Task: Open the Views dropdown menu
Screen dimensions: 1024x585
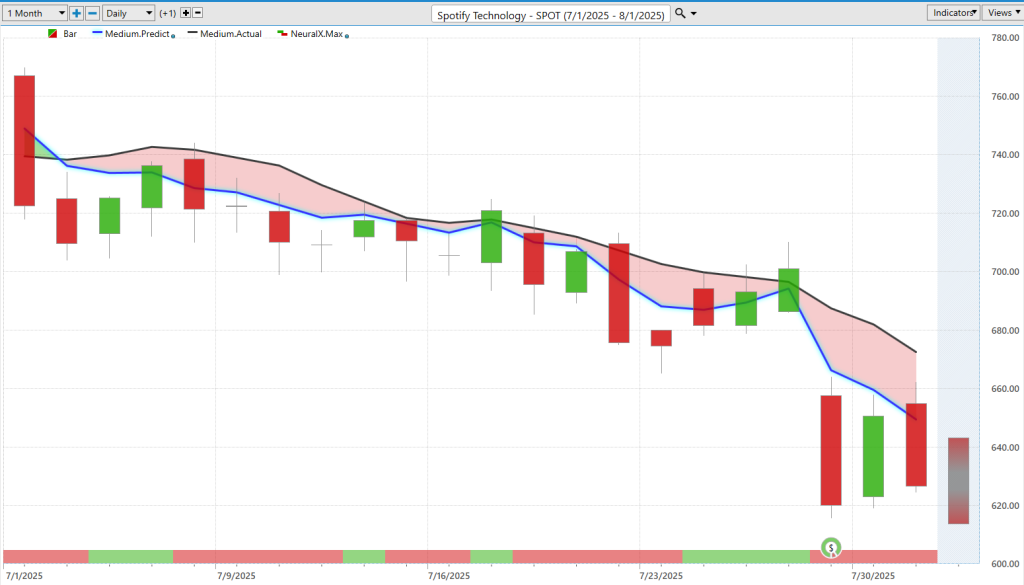Action: tap(1002, 12)
